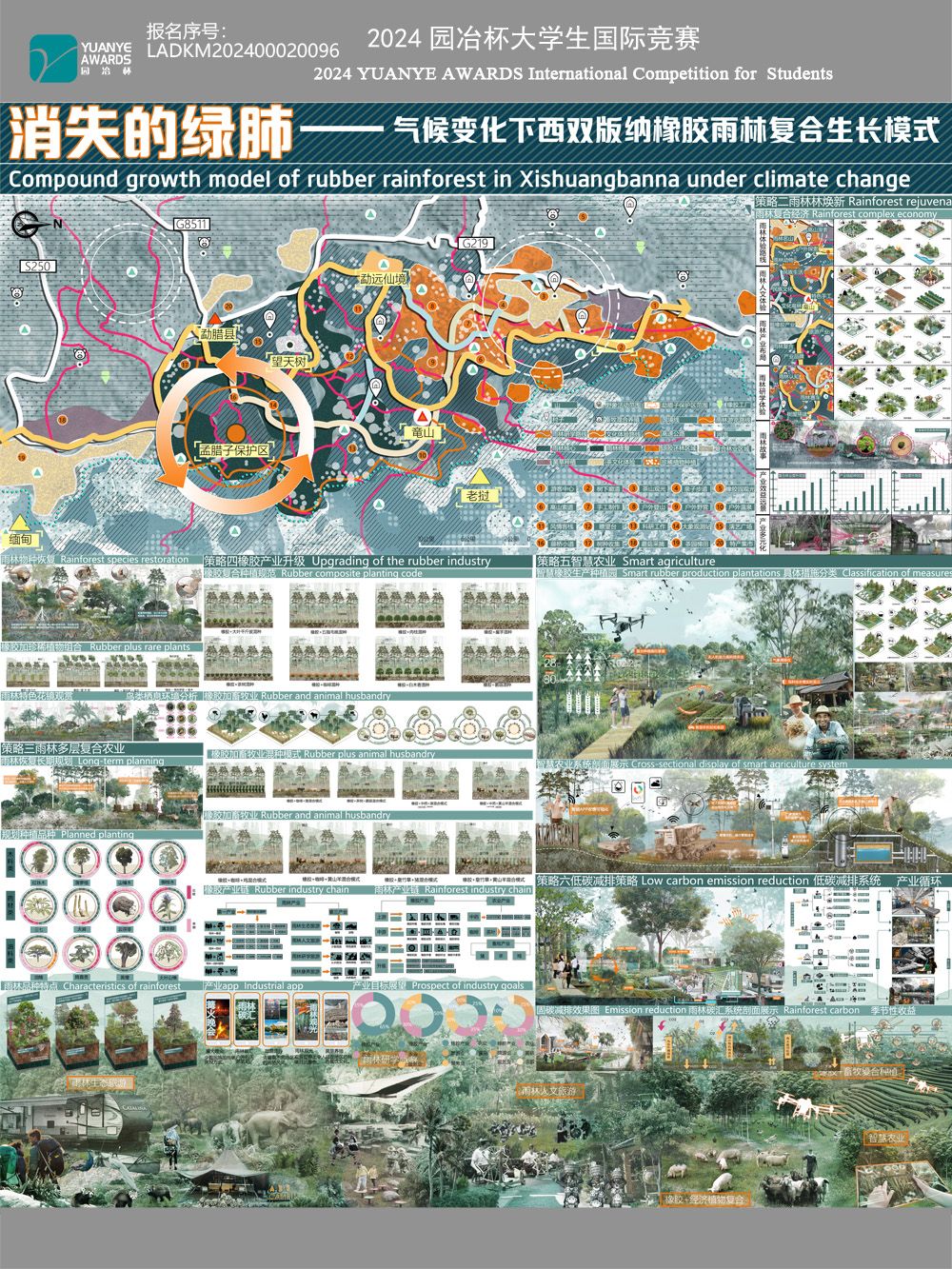
Task: Click the 'Planned planting' heading
Action: [x=98, y=835]
